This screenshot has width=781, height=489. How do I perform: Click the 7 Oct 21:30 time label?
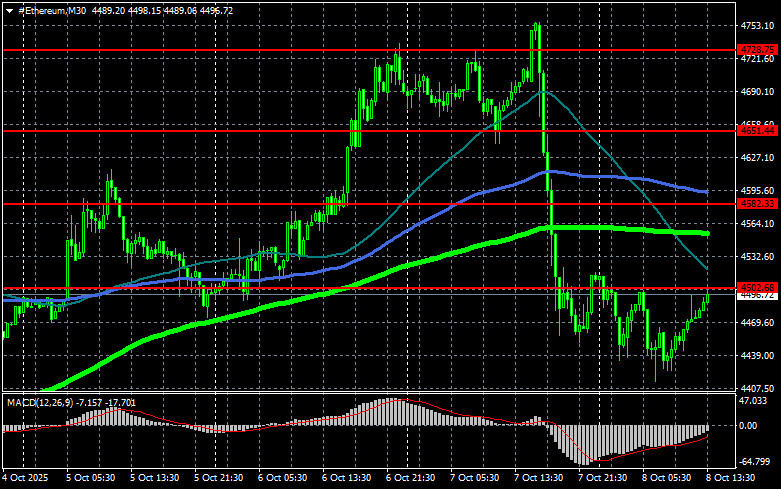coord(609,480)
